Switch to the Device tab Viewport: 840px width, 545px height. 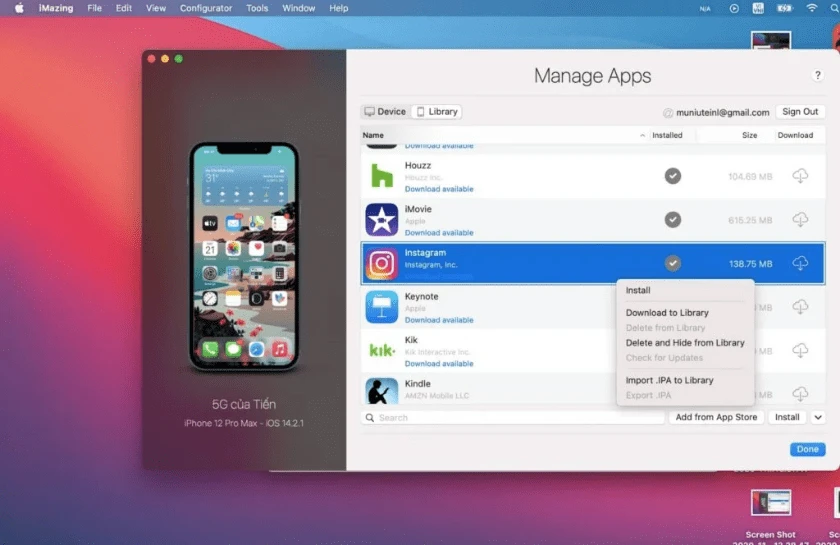pos(385,111)
